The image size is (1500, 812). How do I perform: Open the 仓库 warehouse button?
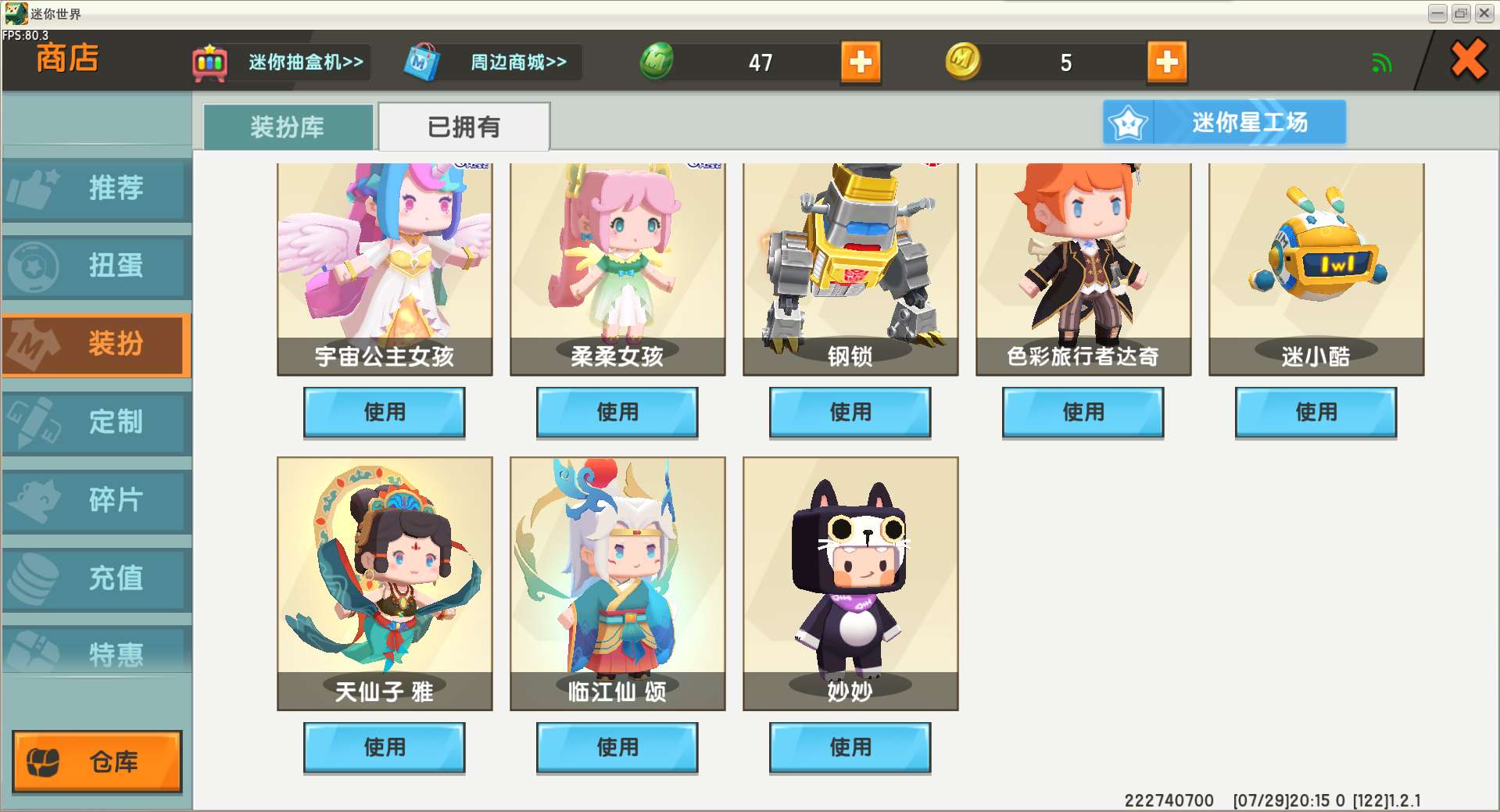point(97,761)
